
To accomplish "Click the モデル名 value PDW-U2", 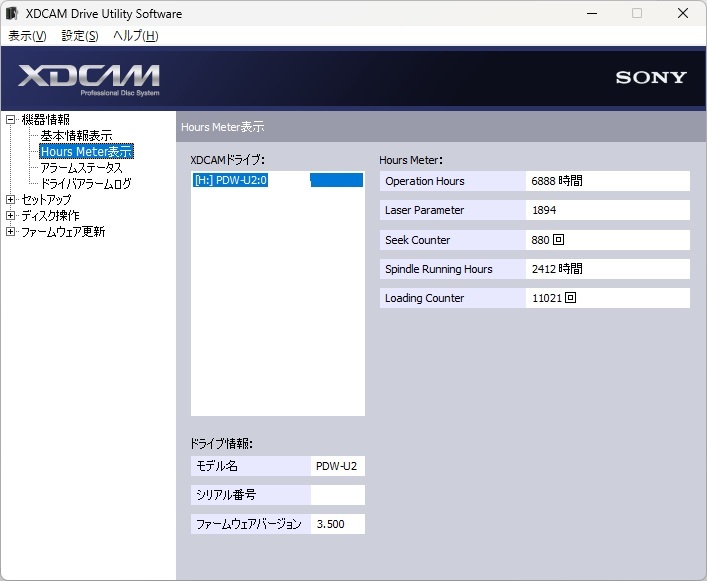I will pyautogui.click(x=337, y=466).
